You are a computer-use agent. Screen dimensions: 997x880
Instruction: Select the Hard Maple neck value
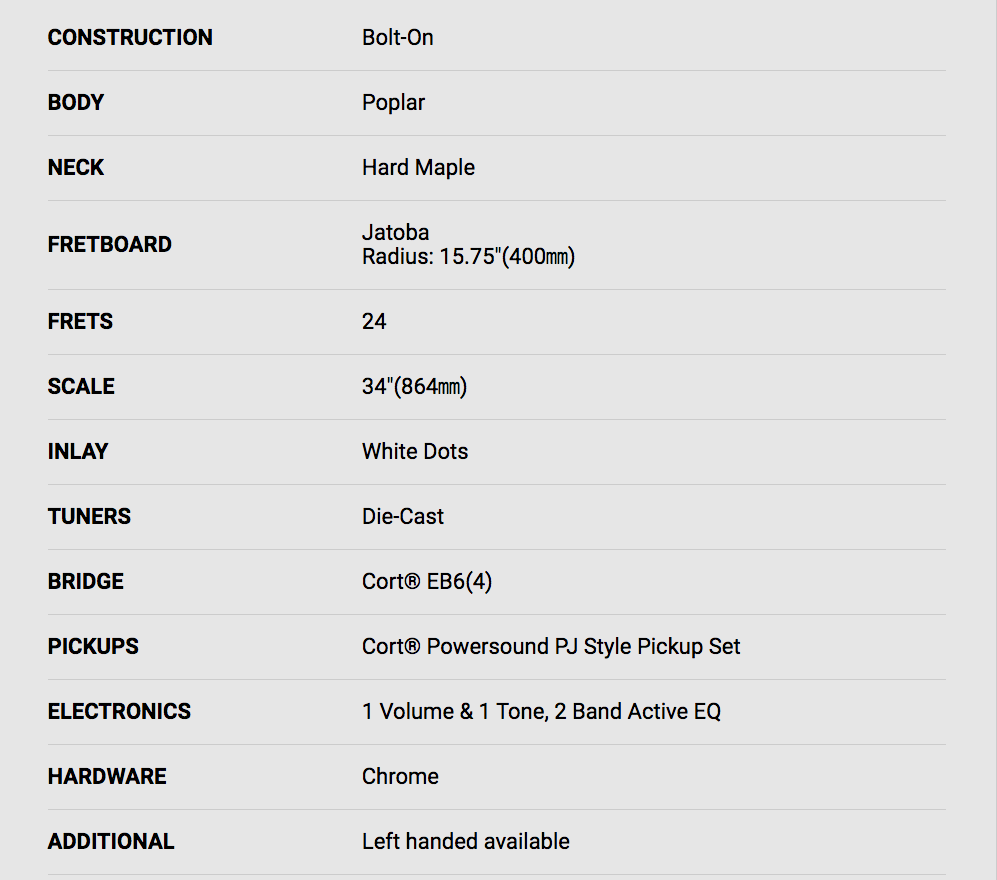pyautogui.click(x=418, y=168)
